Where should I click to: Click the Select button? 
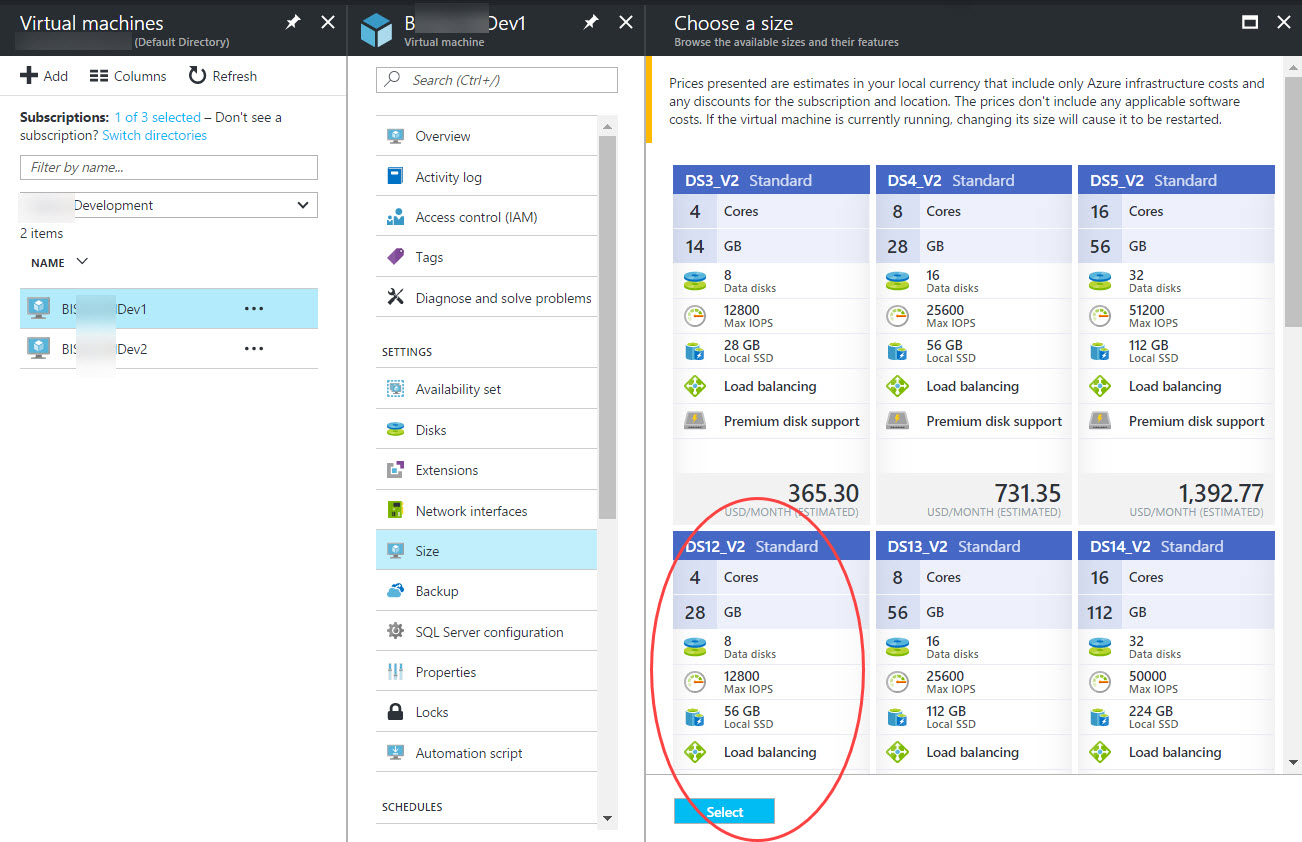click(724, 811)
